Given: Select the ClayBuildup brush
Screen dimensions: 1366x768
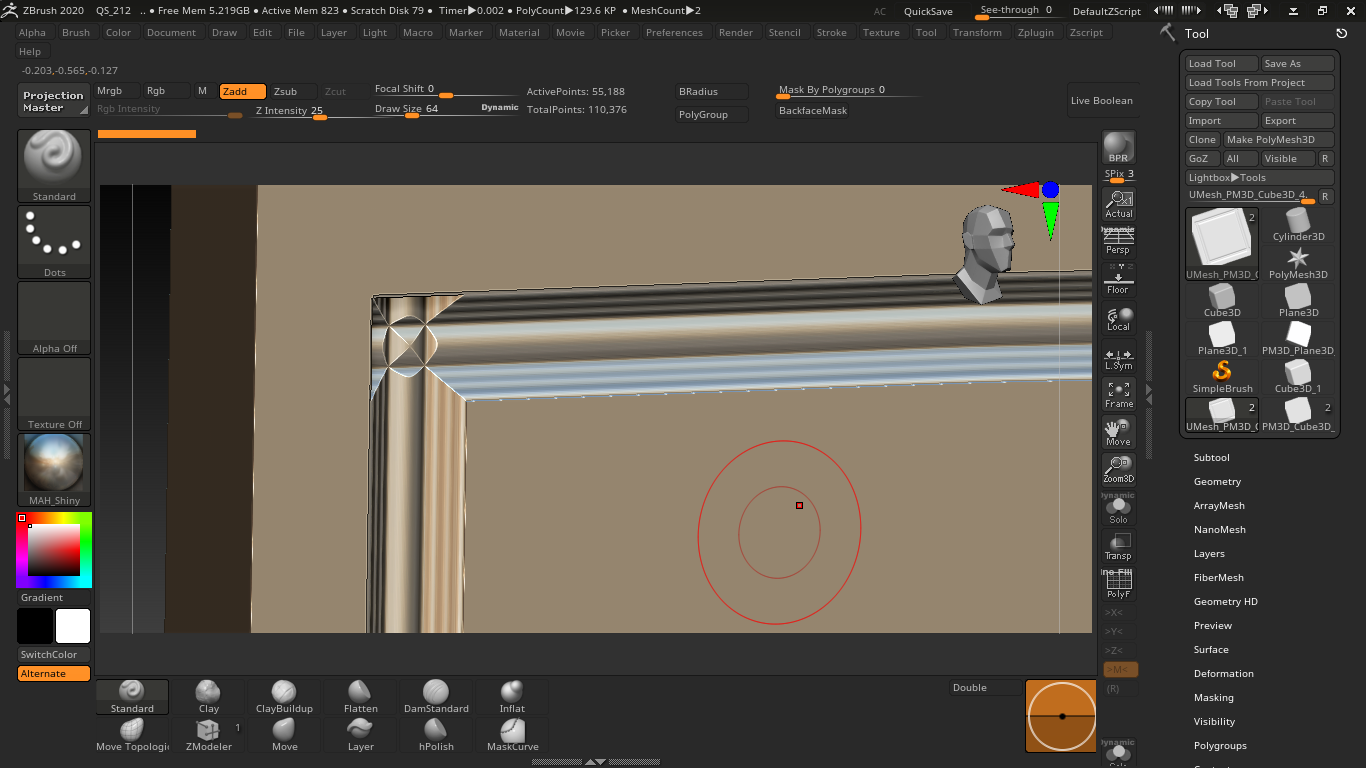Looking at the screenshot, I should pyautogui.click(x=284, y=697).
